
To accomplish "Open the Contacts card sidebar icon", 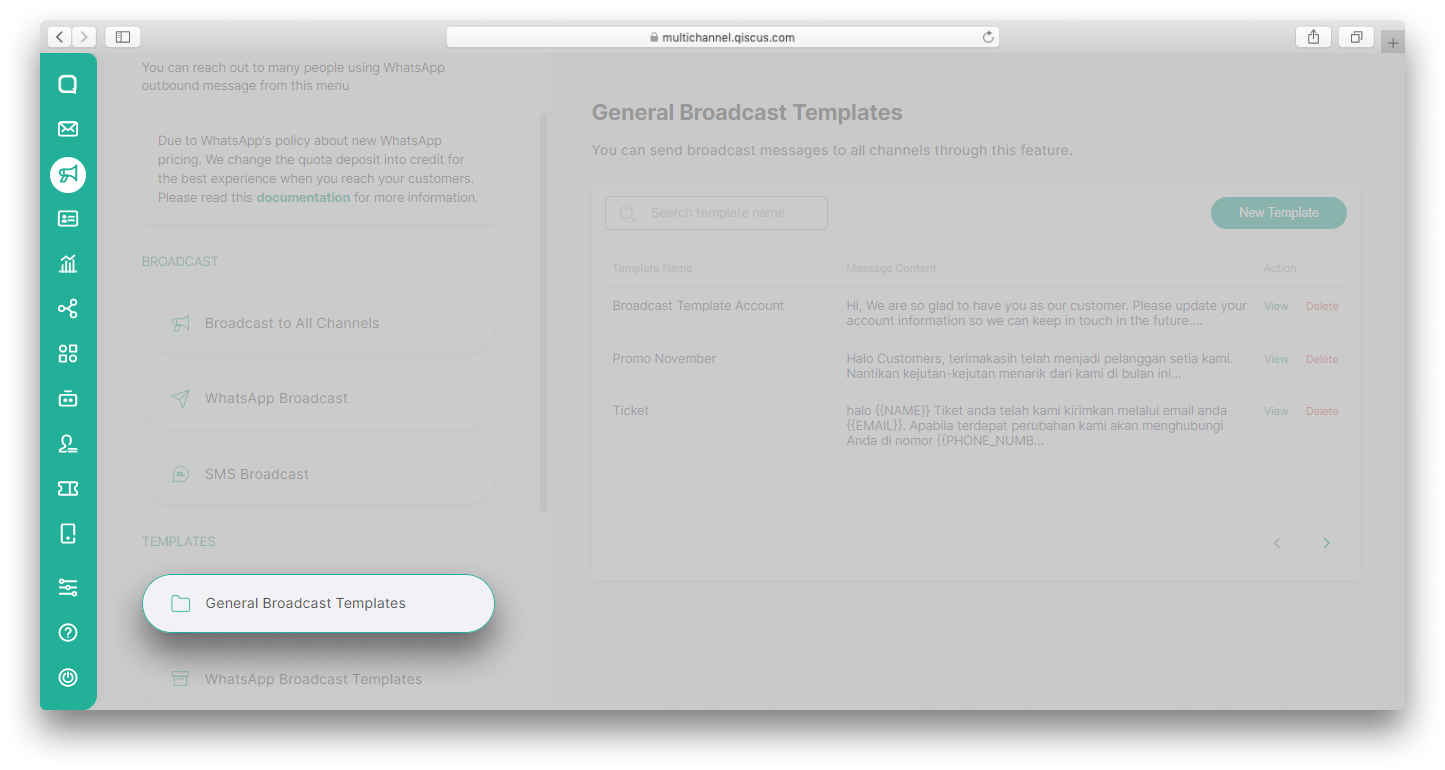I will (x=68, y=219).
